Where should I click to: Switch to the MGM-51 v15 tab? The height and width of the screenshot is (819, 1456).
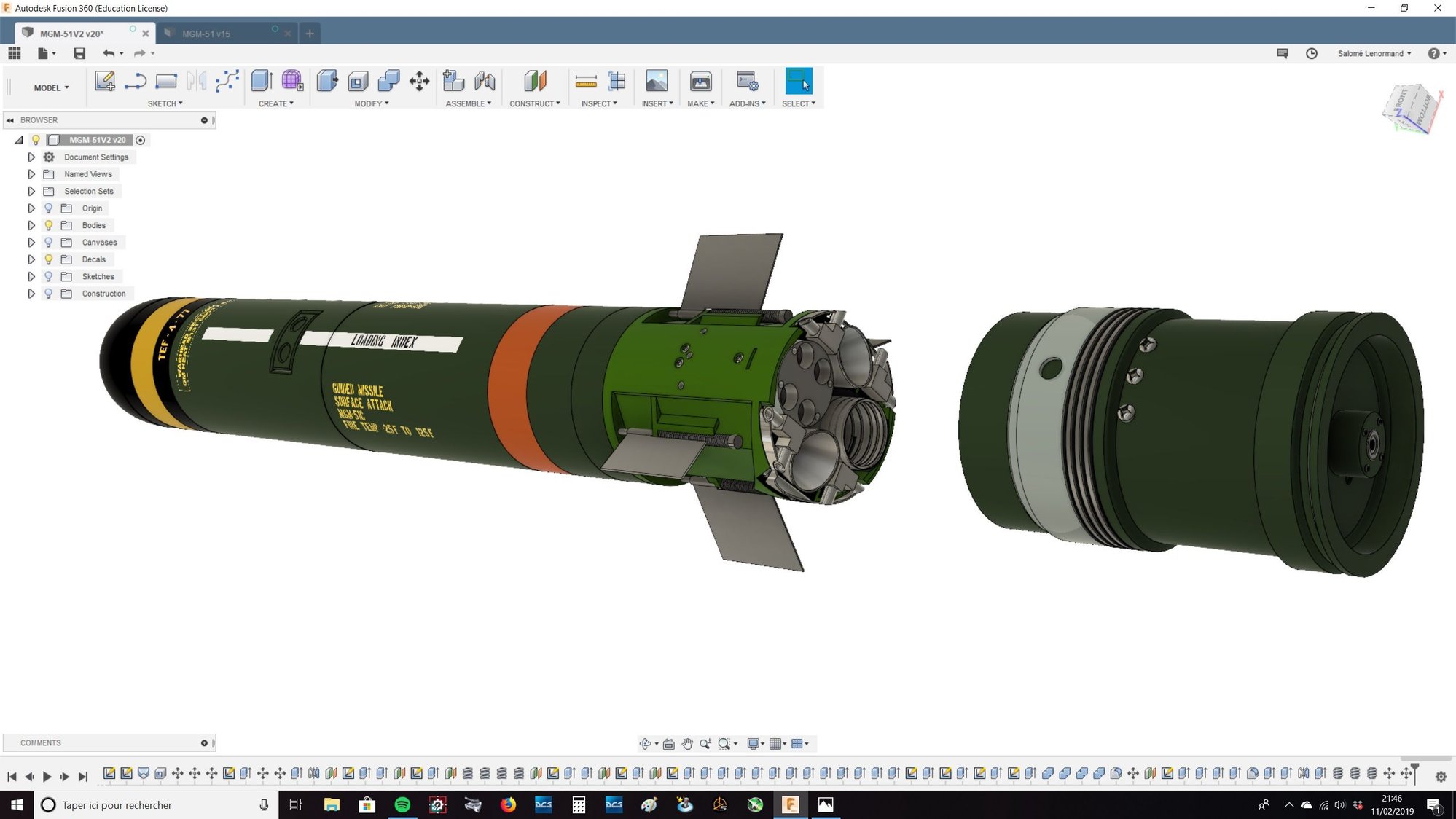206,34
